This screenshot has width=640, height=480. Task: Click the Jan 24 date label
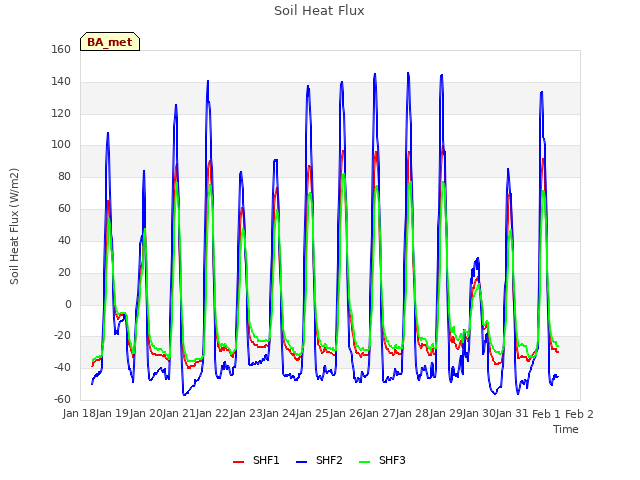(279, 414)
